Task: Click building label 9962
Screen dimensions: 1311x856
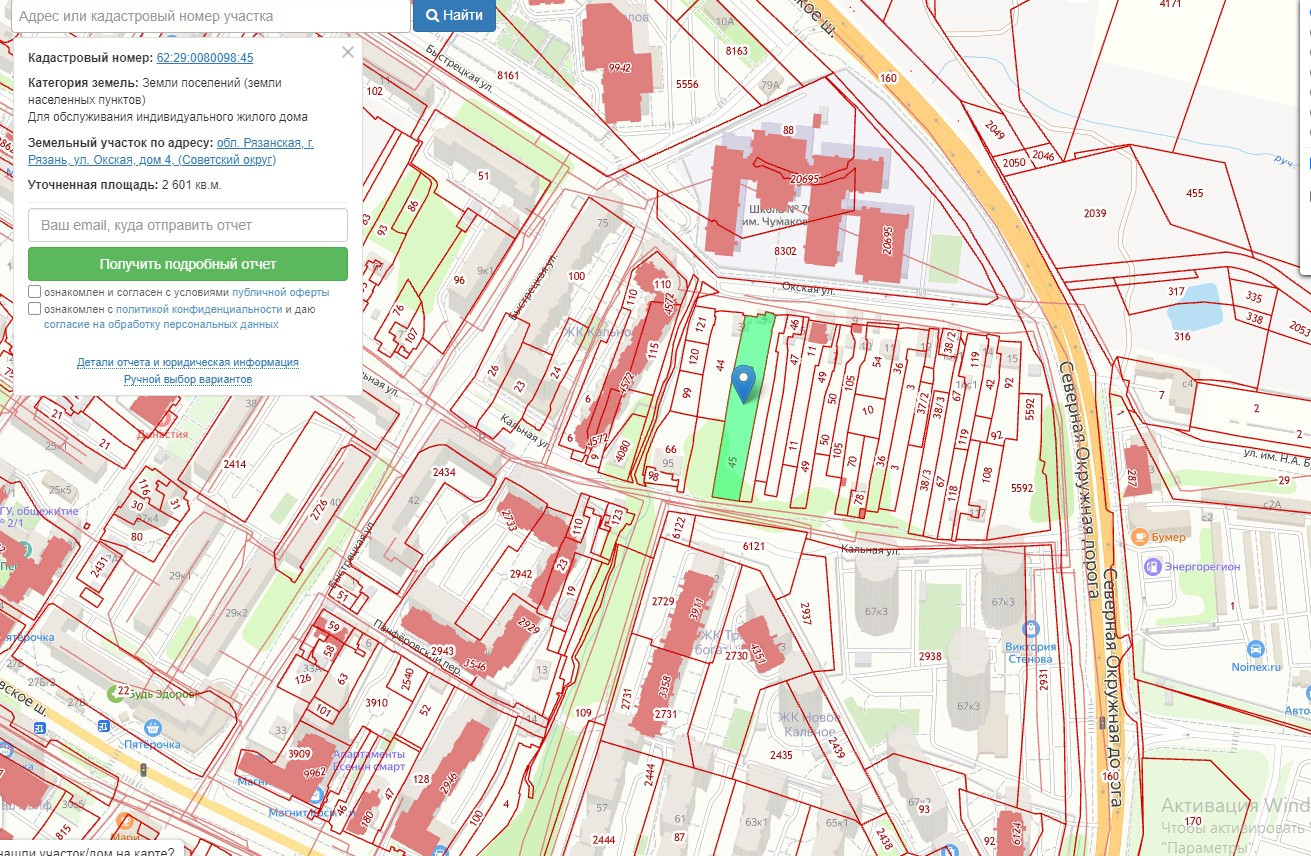Action: pyautogui.click(x=315, y=772)
